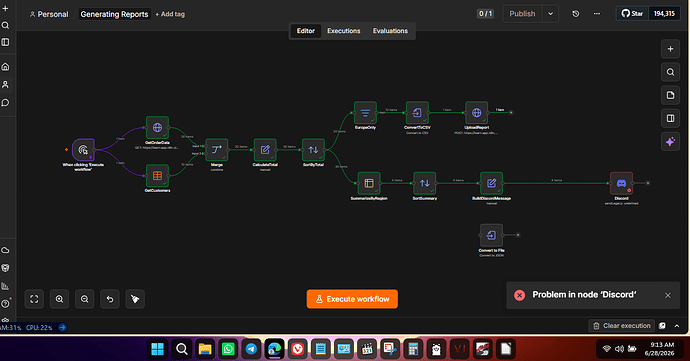Open the help question mark icon
The image size is (690, 361).
[5, 304]
